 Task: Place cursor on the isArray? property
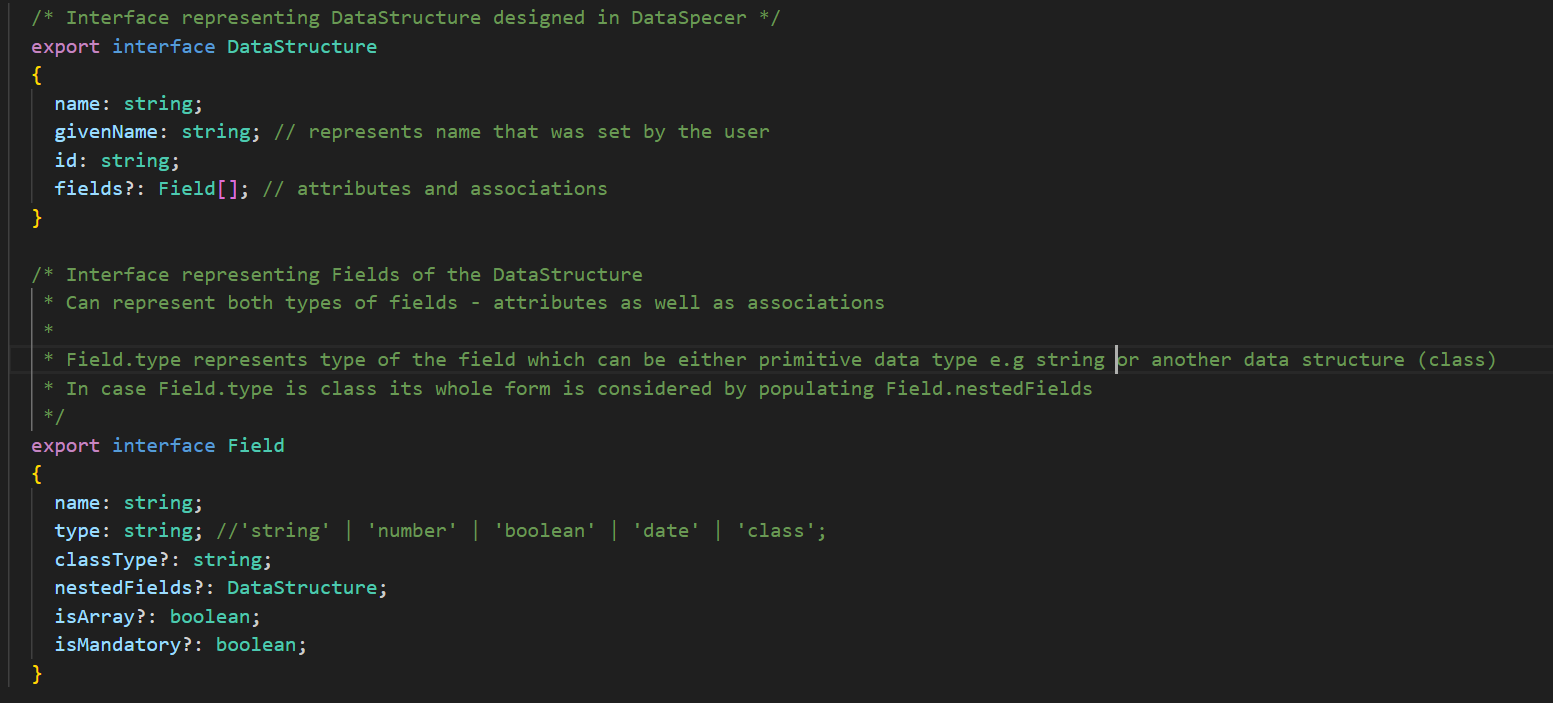coord(100,616)
